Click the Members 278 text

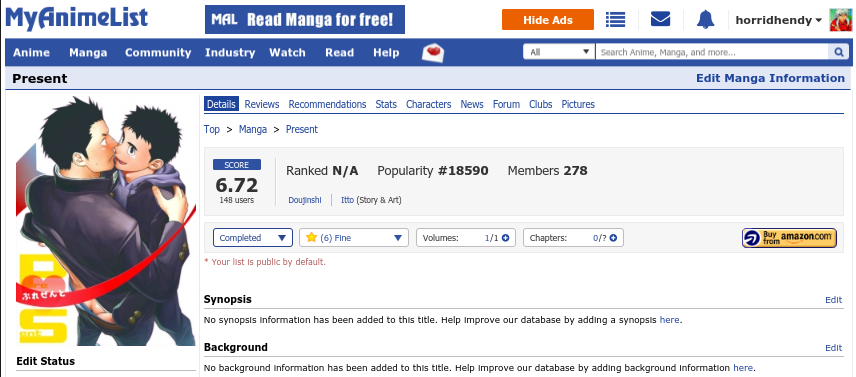click(x=548, y=171)
